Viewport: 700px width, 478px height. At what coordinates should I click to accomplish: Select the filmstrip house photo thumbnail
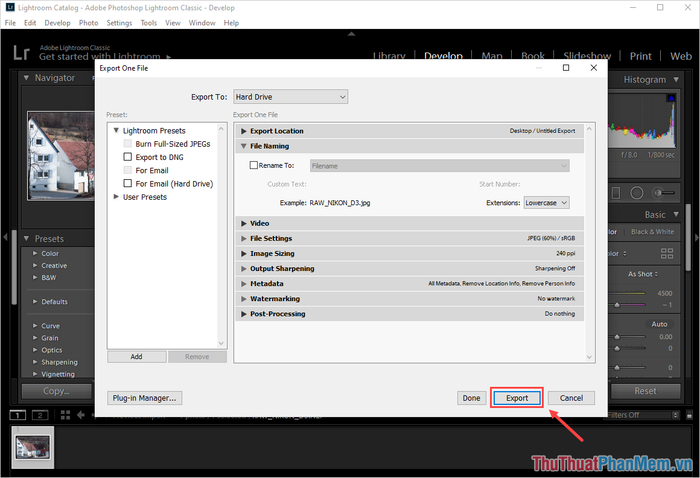(x=33, y=447)
